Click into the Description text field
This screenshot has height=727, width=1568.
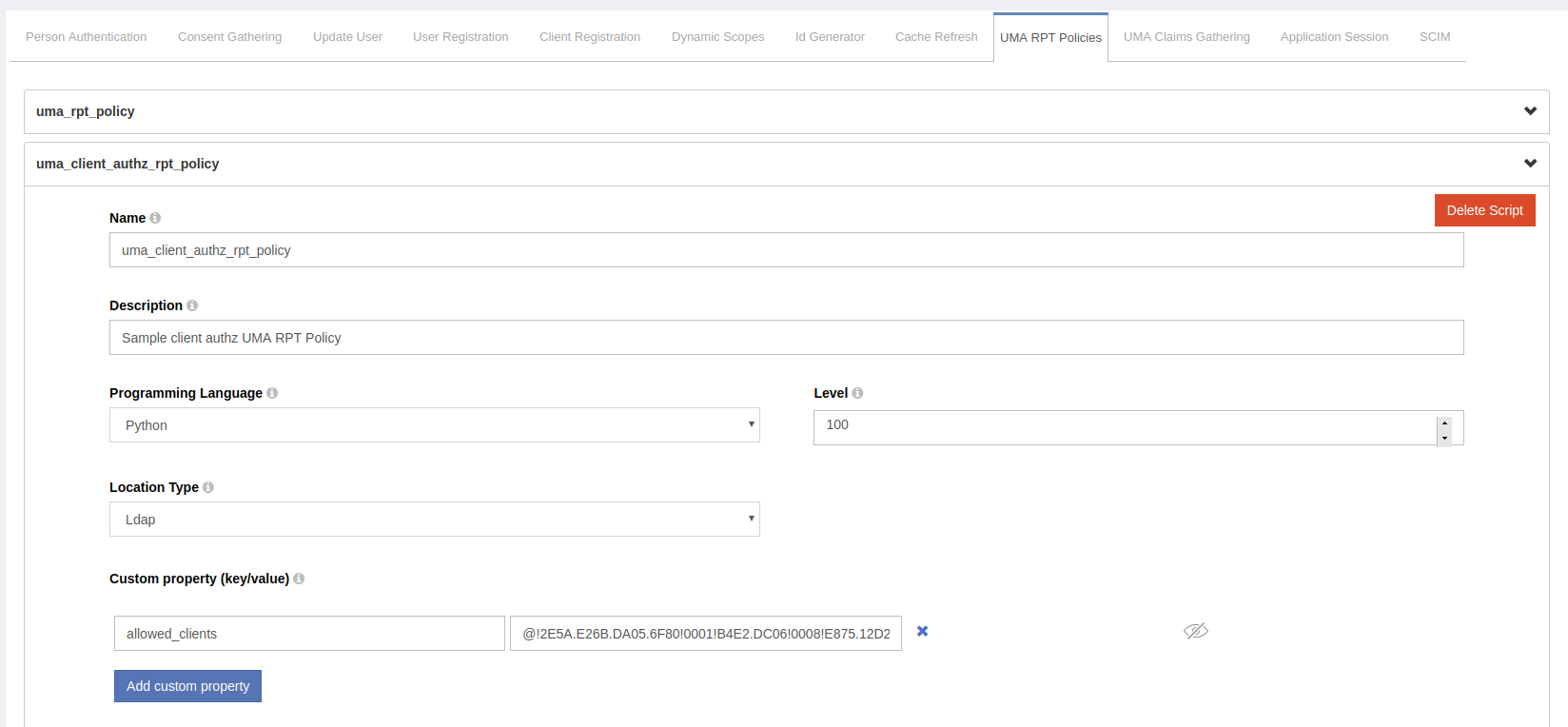point(786,338)
